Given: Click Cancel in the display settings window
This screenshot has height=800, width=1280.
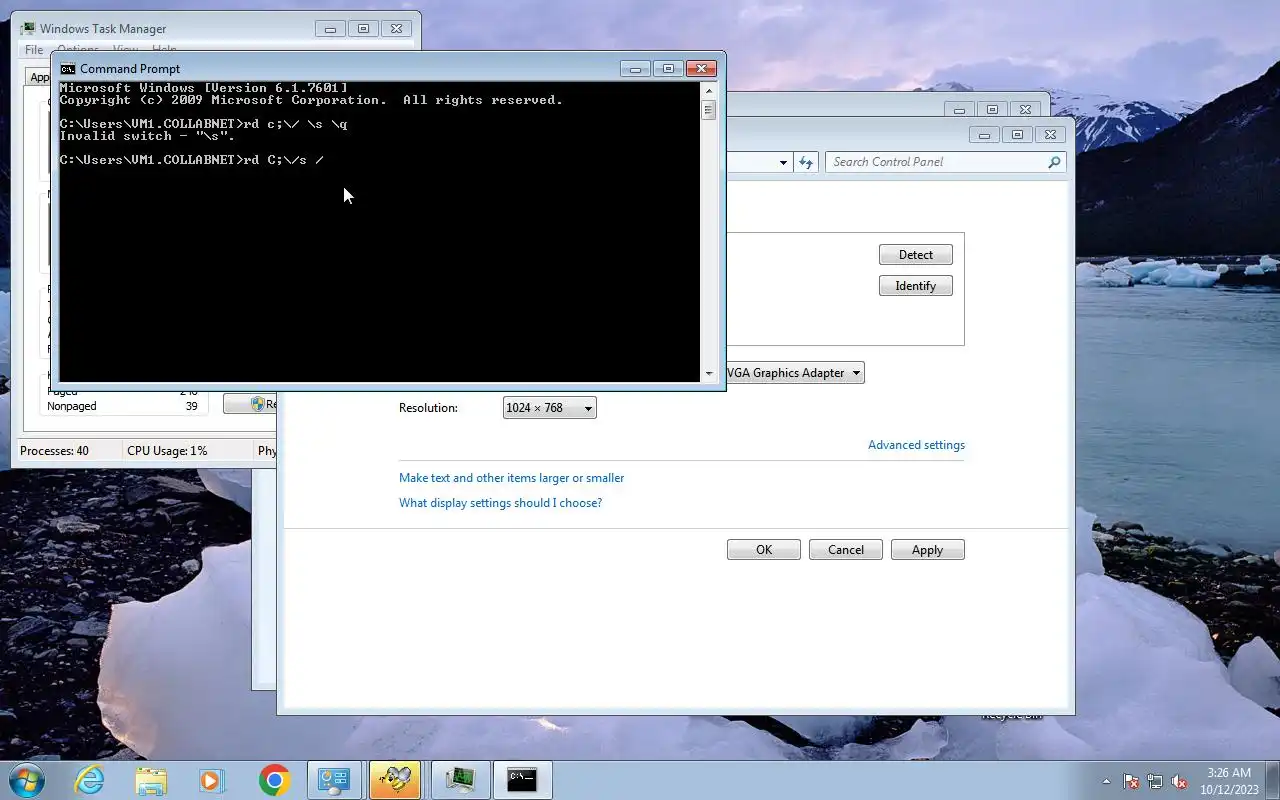Looking at the screenshot, I should (x=846, y=550).
